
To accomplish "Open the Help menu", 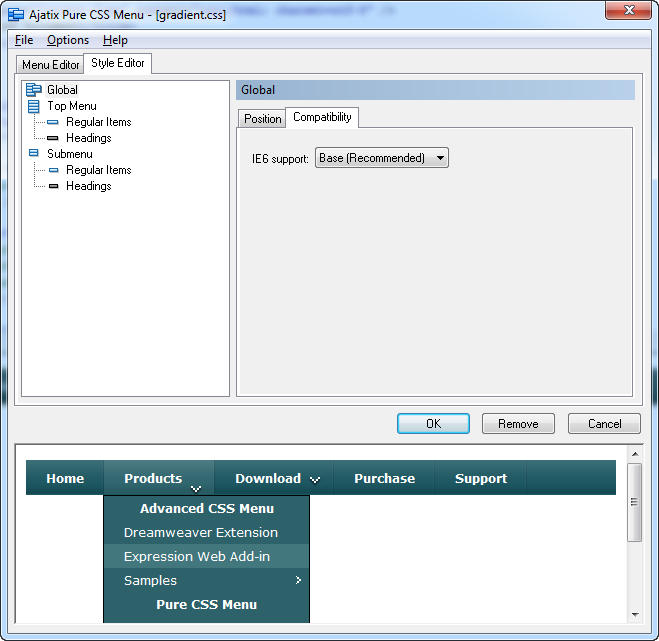I will click(115, 40).
